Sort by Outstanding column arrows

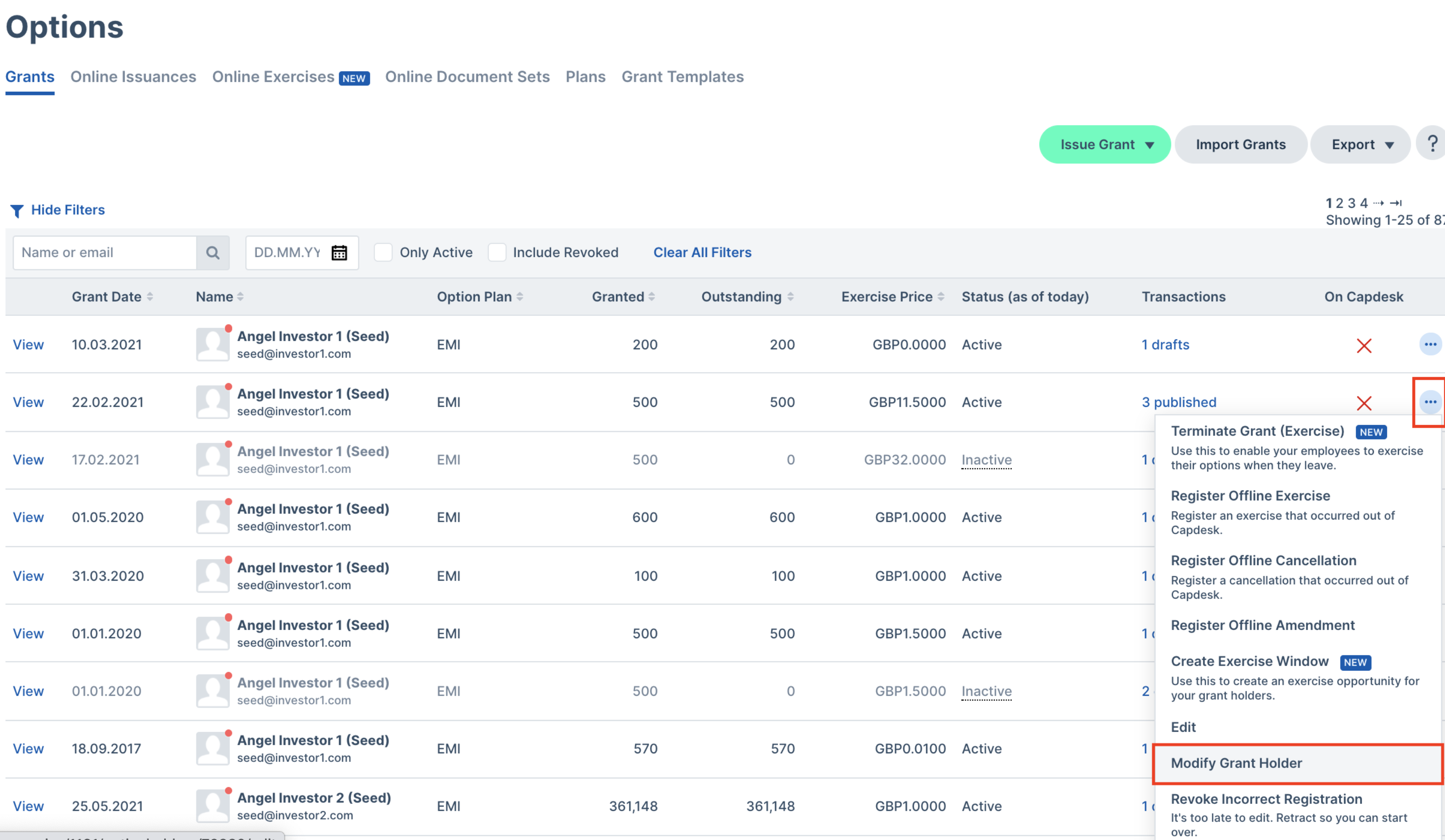[x=790, y=296]
